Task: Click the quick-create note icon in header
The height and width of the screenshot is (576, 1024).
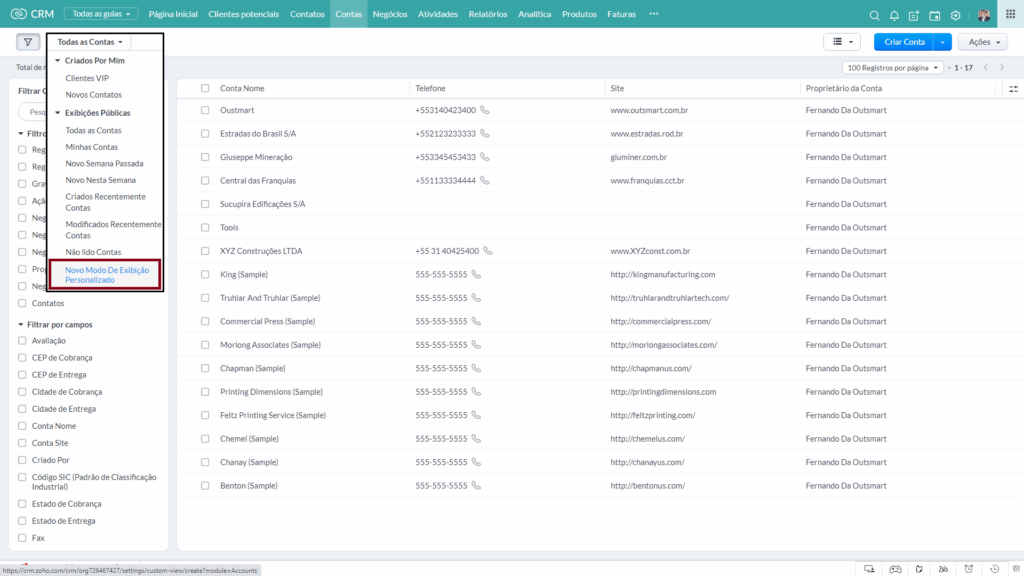Action: click(x=914, y=15)
